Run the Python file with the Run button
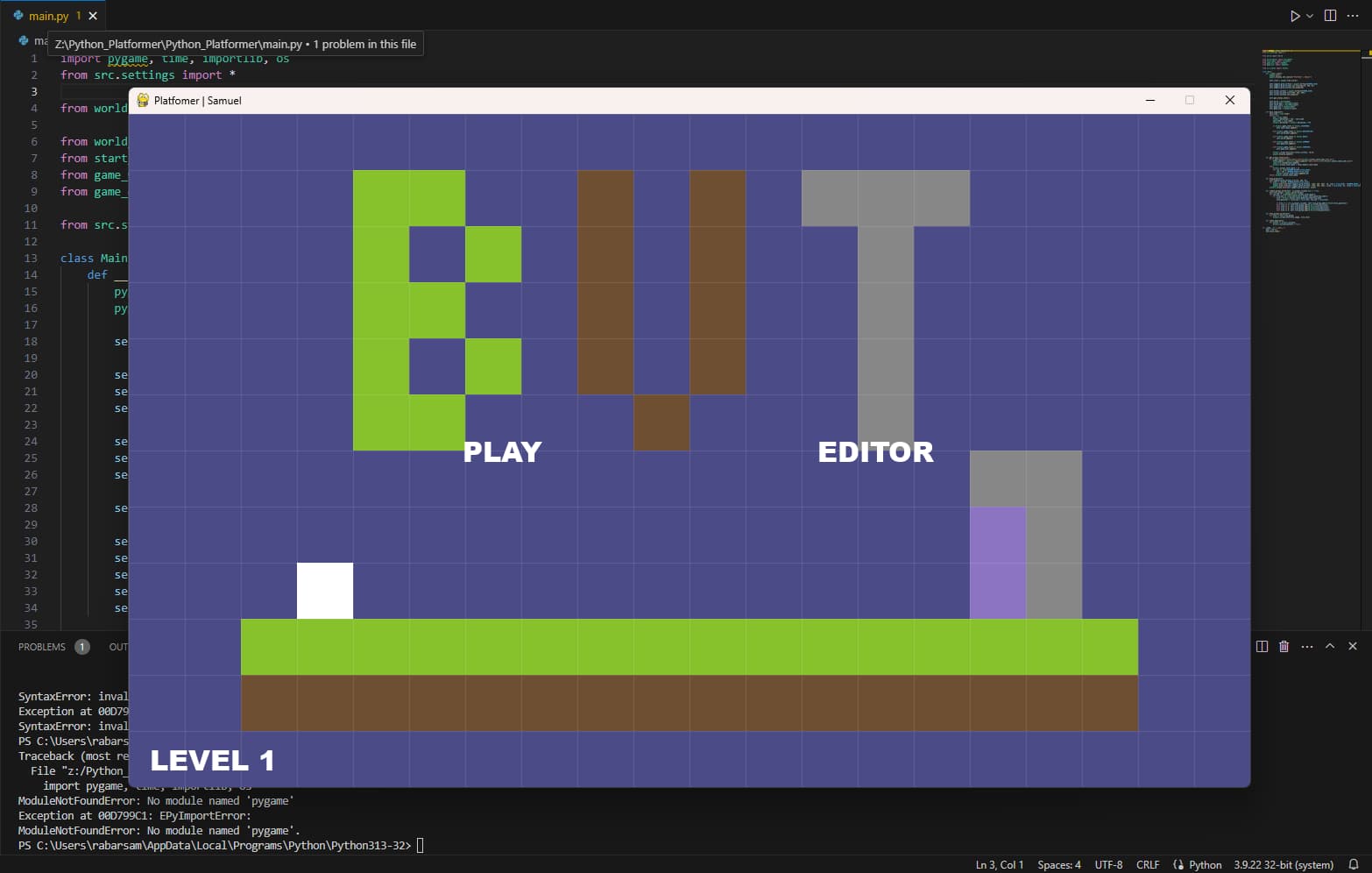Screen dimensions: 1372x873 1296,15
